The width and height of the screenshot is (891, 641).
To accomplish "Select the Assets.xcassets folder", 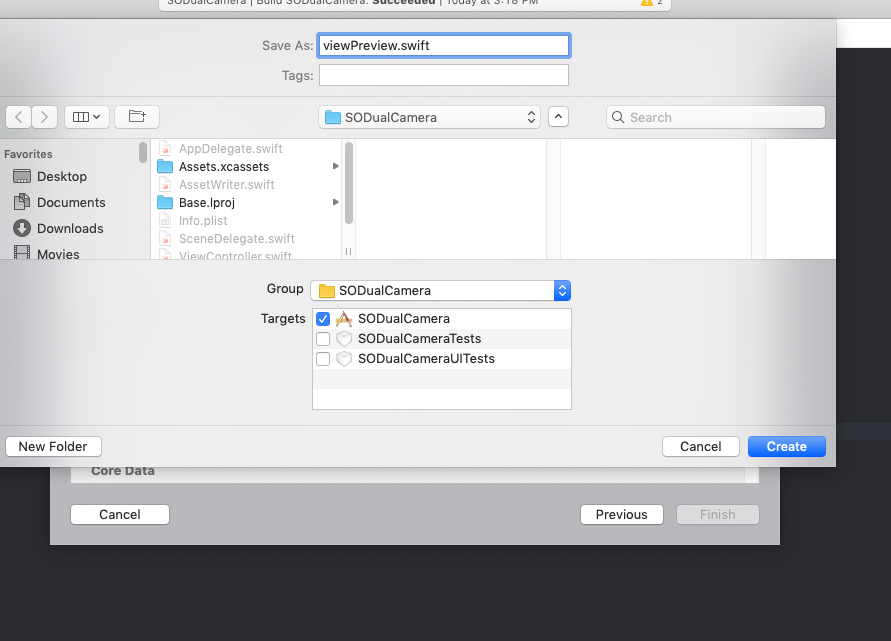I will (248, 167).
